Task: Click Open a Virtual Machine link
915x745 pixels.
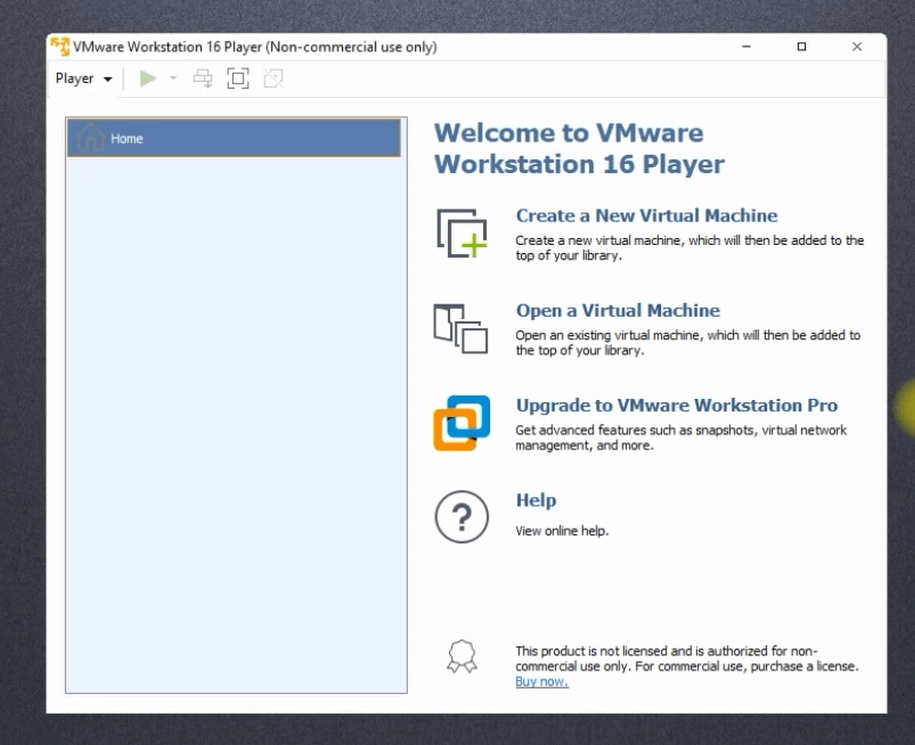Action: click(x=618, y=310)
